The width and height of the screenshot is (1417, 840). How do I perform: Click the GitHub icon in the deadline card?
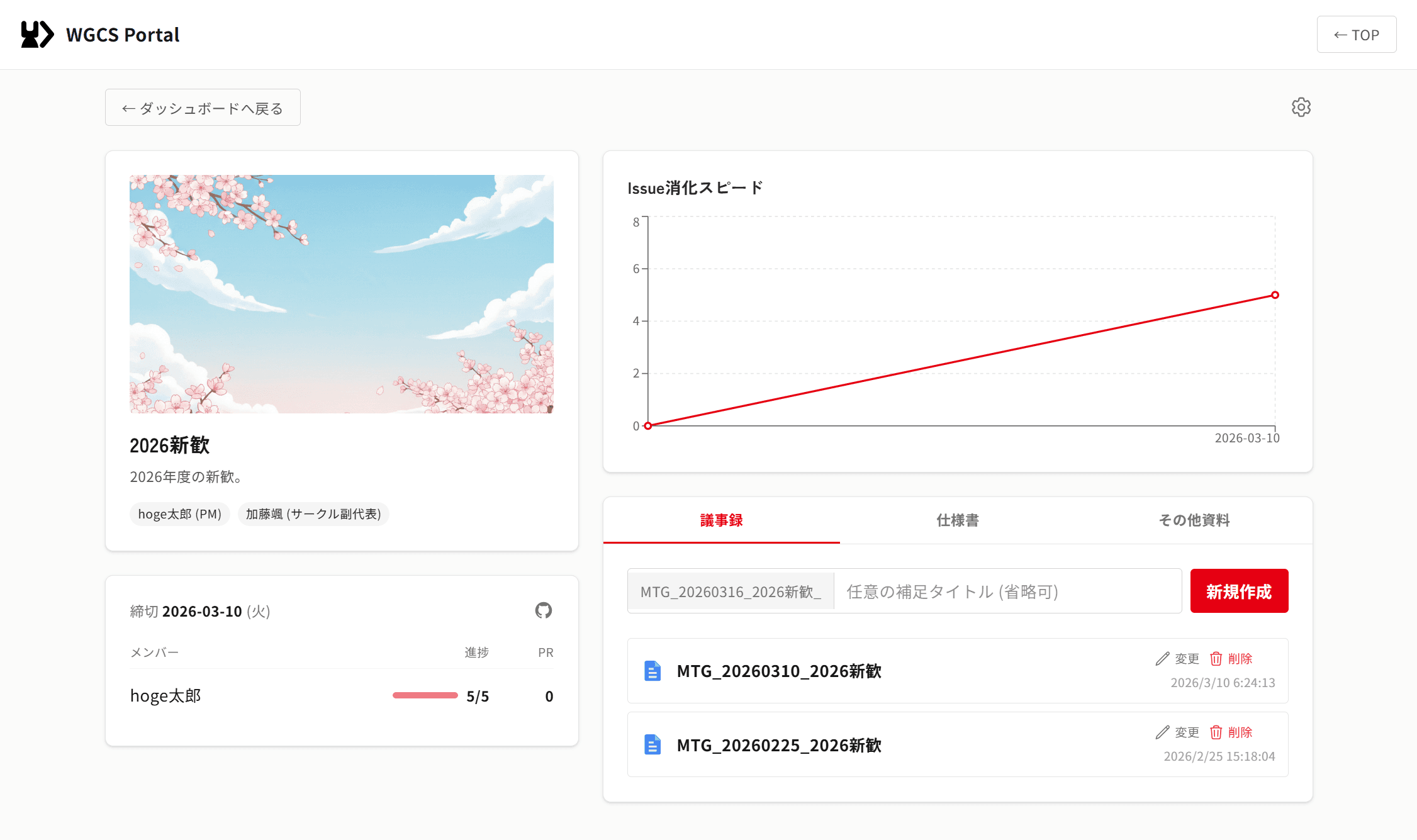[x=544, y=611]
